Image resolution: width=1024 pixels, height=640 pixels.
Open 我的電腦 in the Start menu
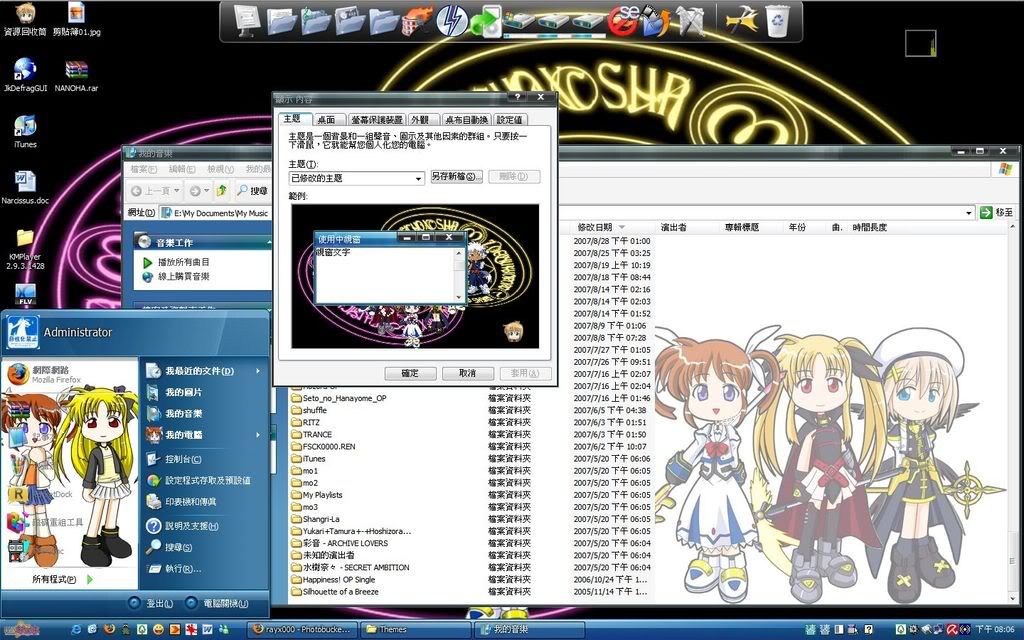pyautogui.click(x=183, y=435)
